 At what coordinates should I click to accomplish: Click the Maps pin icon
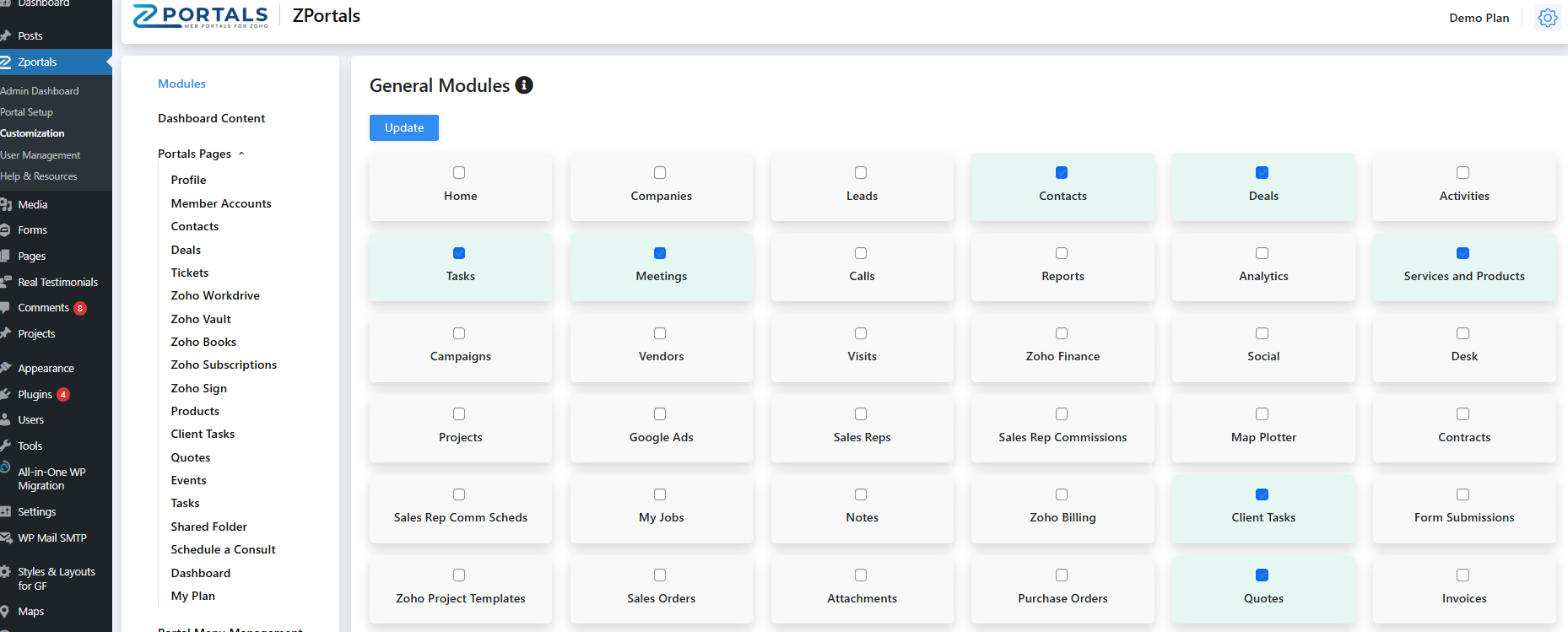click(x=6, y=611)
